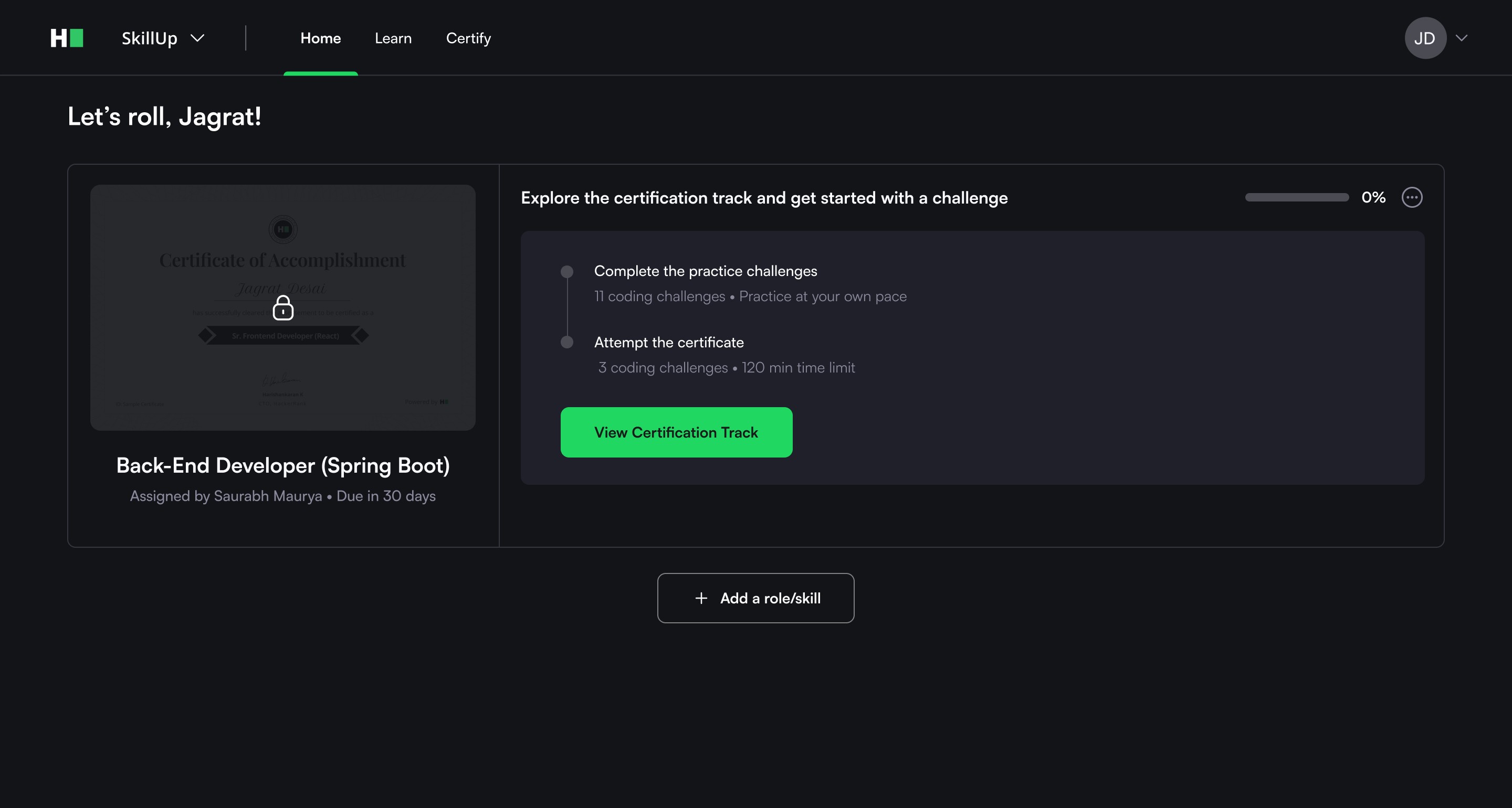Click the plus icon in Add role/skill
The image size is (1512, 808).
(701, 598)
